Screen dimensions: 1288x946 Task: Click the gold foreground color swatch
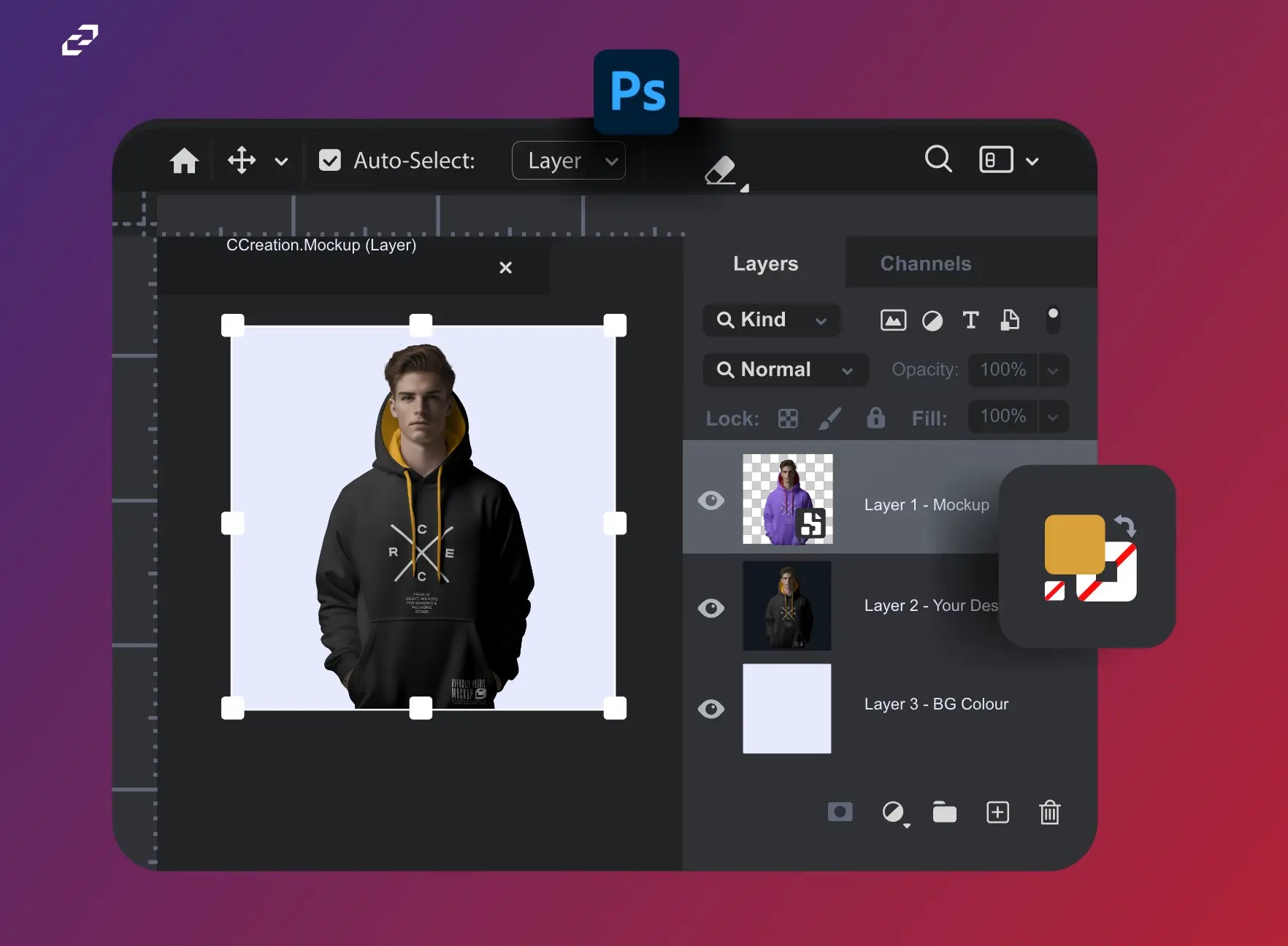point(1073,544)
